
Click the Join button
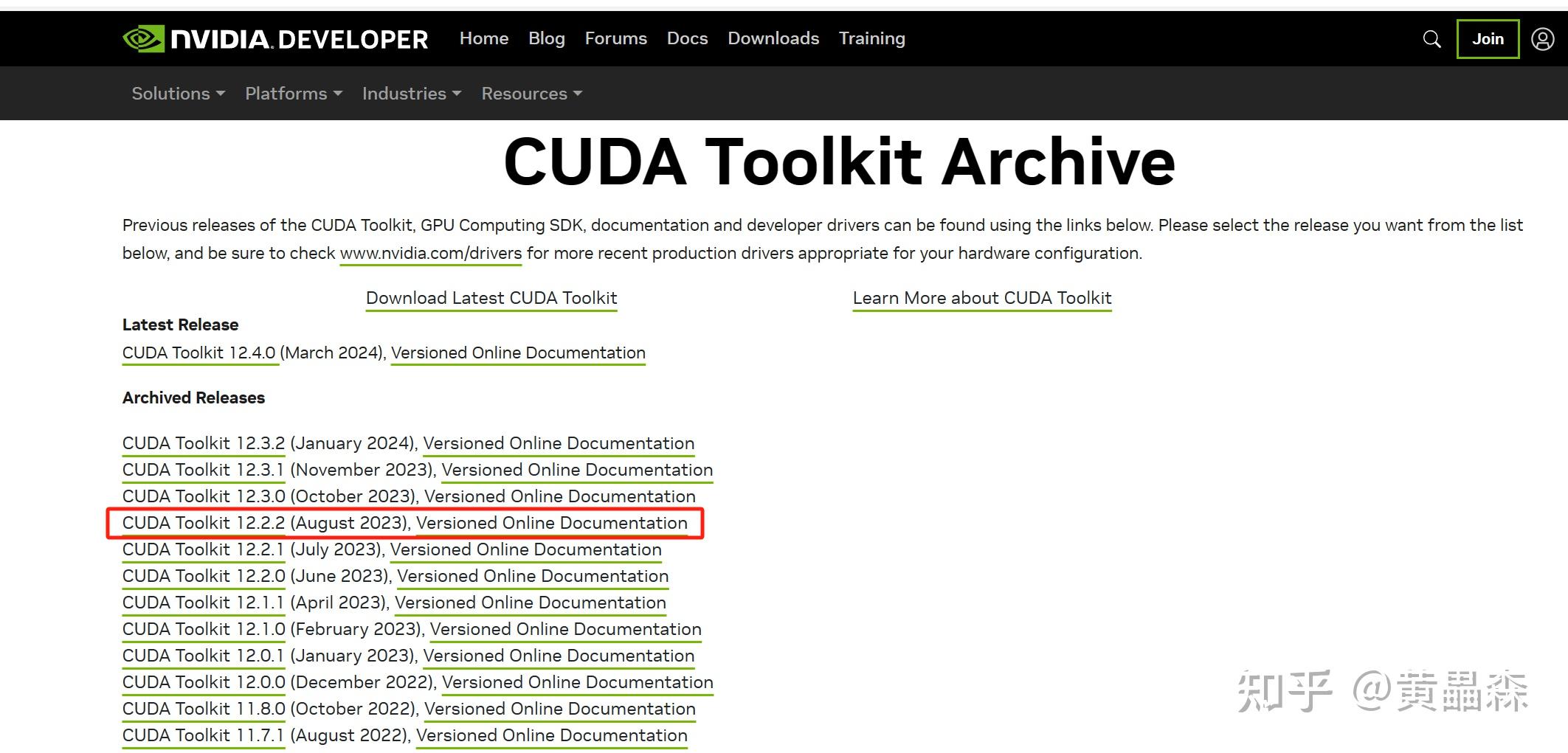1488,39
